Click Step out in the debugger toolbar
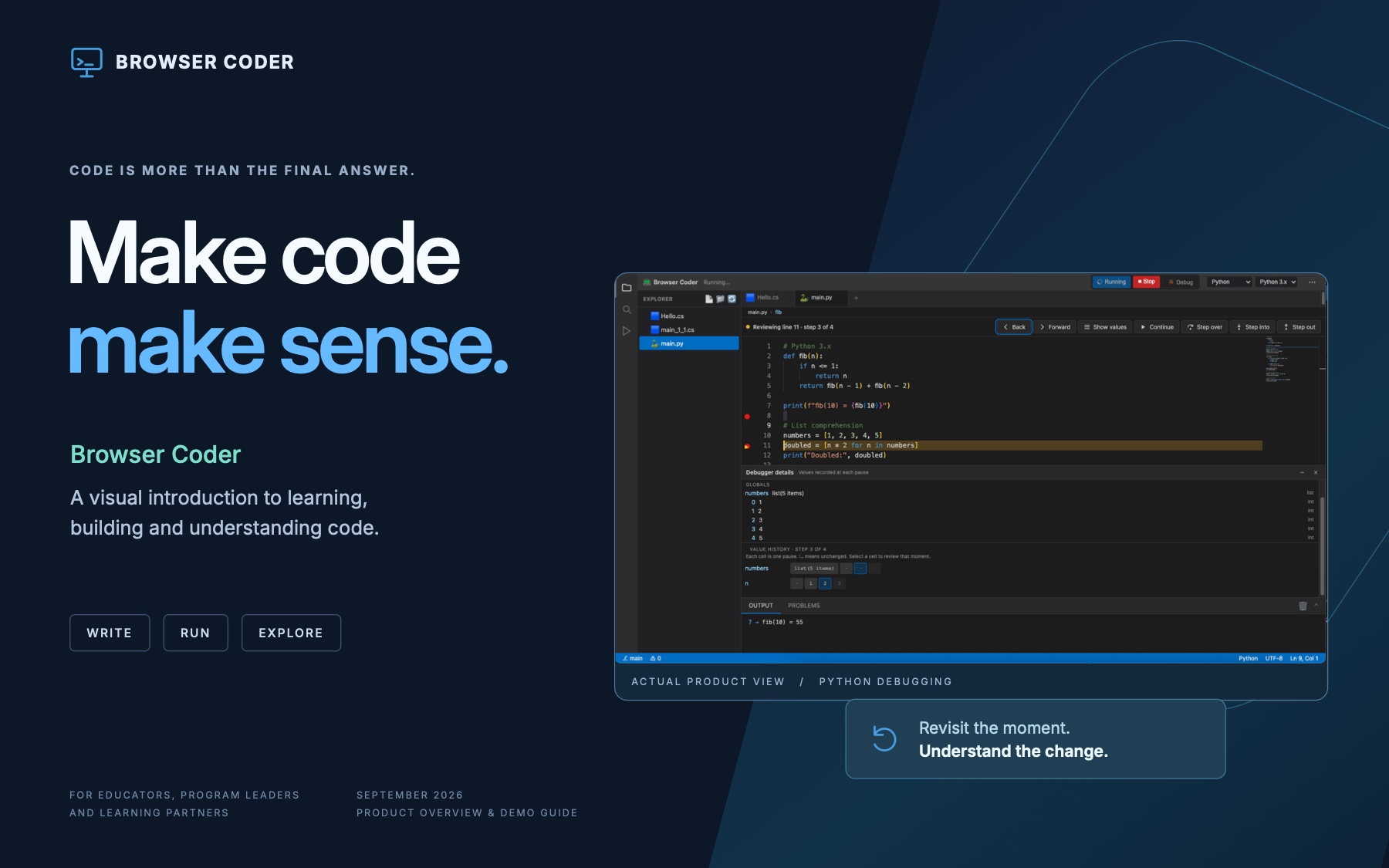This screenshot has height=868, width=1389. pos(1299,327)
